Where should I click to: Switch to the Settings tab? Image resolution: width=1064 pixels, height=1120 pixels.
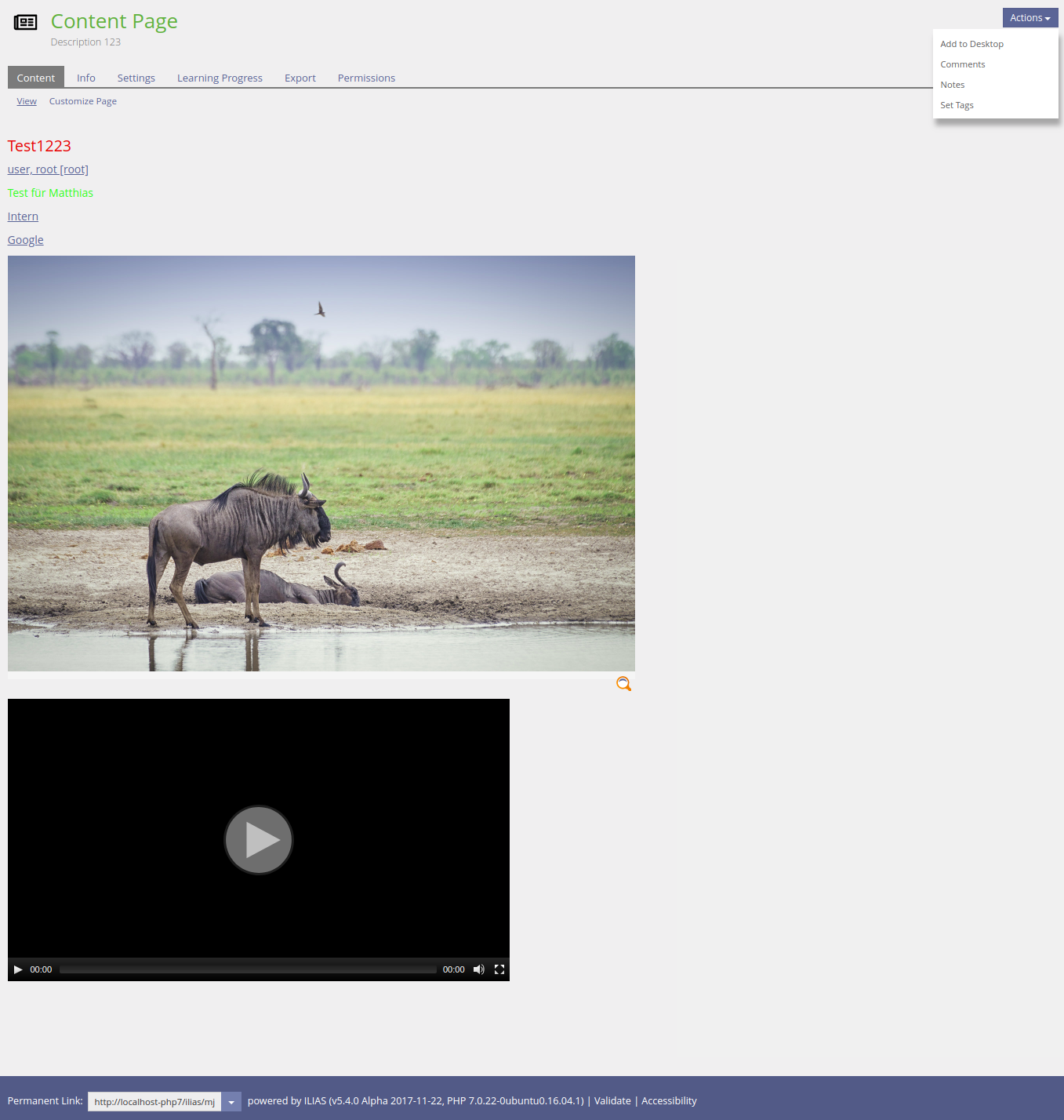pyautogui.click(x=136, y=78)
